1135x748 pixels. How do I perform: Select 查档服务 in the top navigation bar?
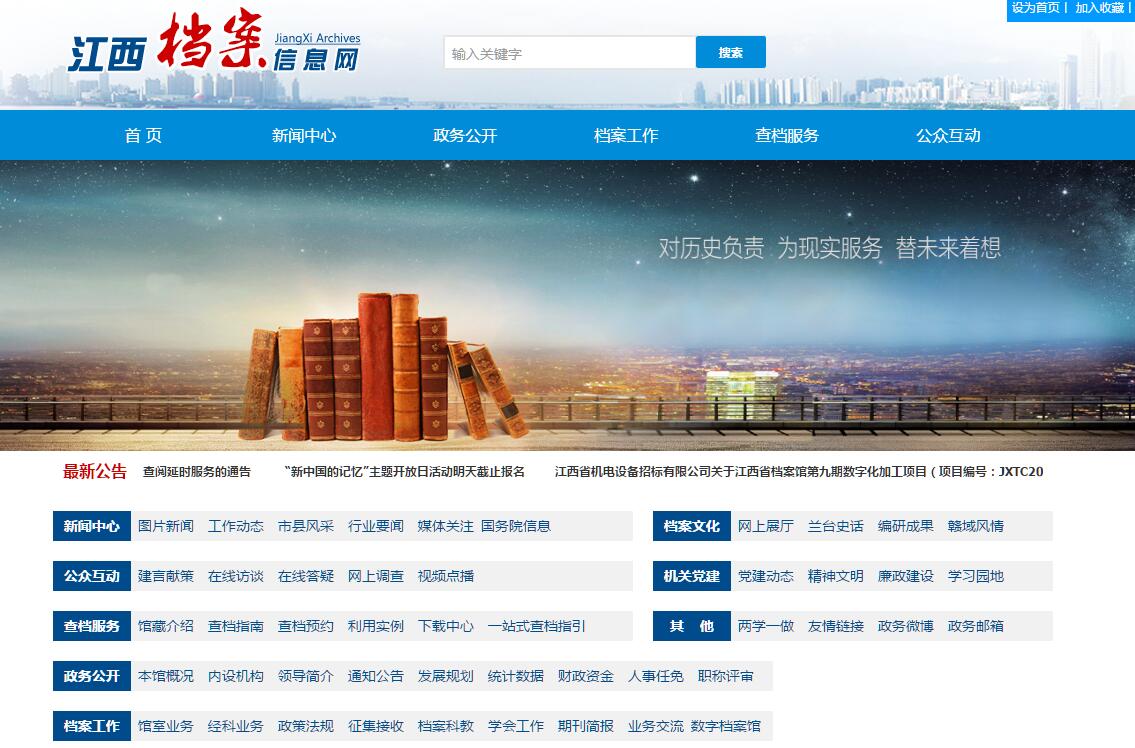787,136
